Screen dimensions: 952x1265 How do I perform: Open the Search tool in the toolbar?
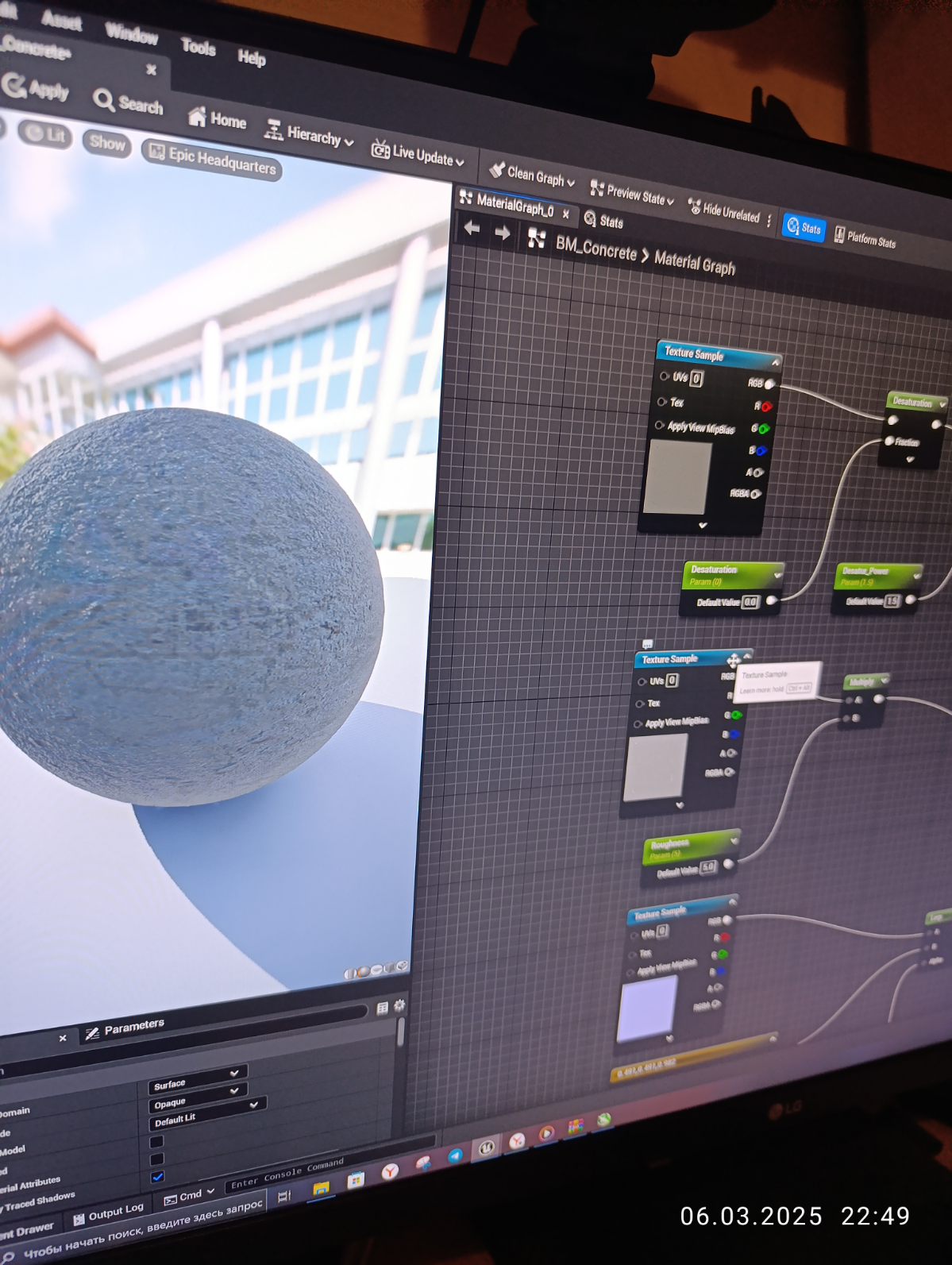click(x=128, y=103)
